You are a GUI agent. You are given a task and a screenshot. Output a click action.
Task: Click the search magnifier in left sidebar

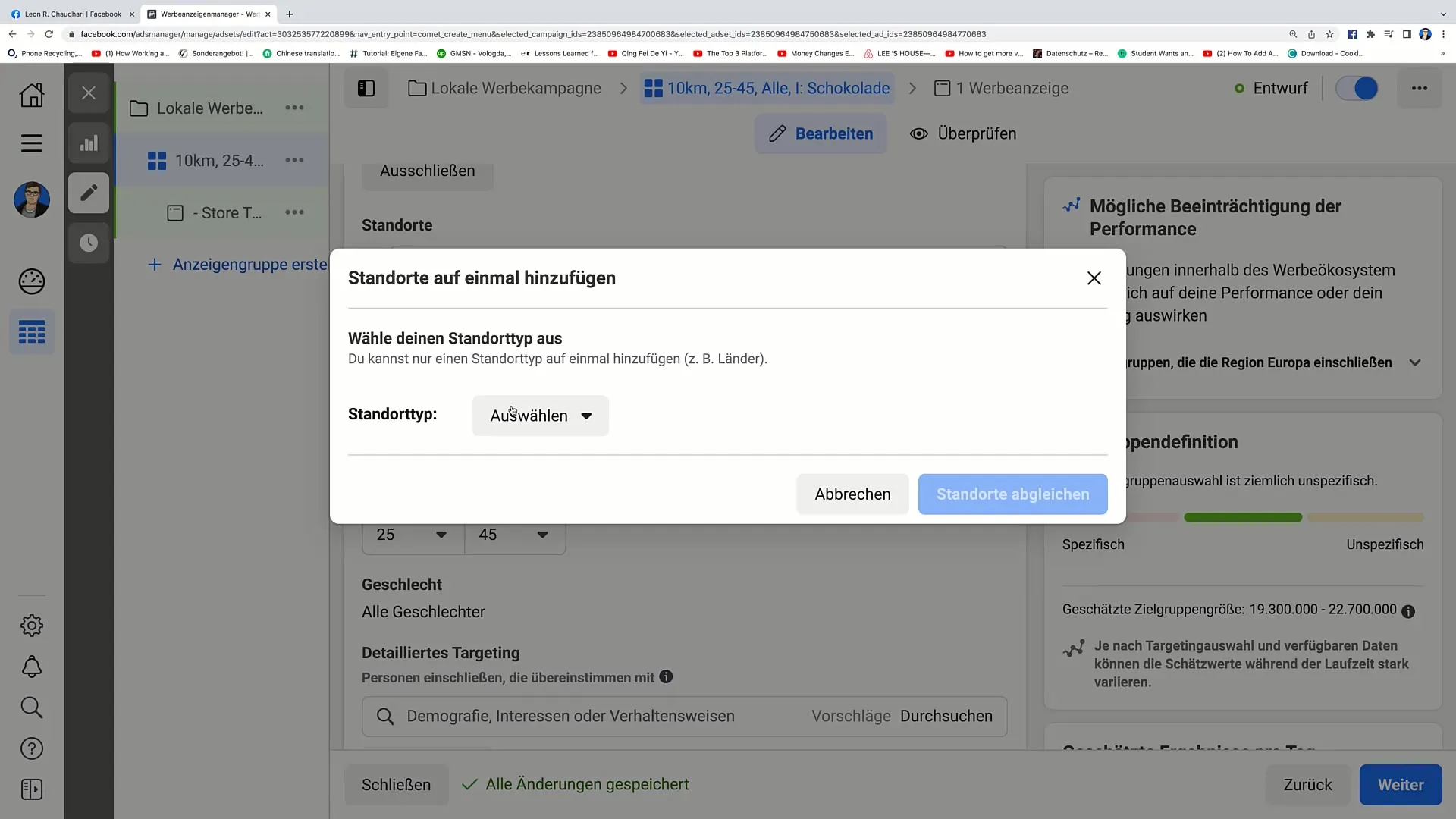pyautogui.click(x=32, y=708)
